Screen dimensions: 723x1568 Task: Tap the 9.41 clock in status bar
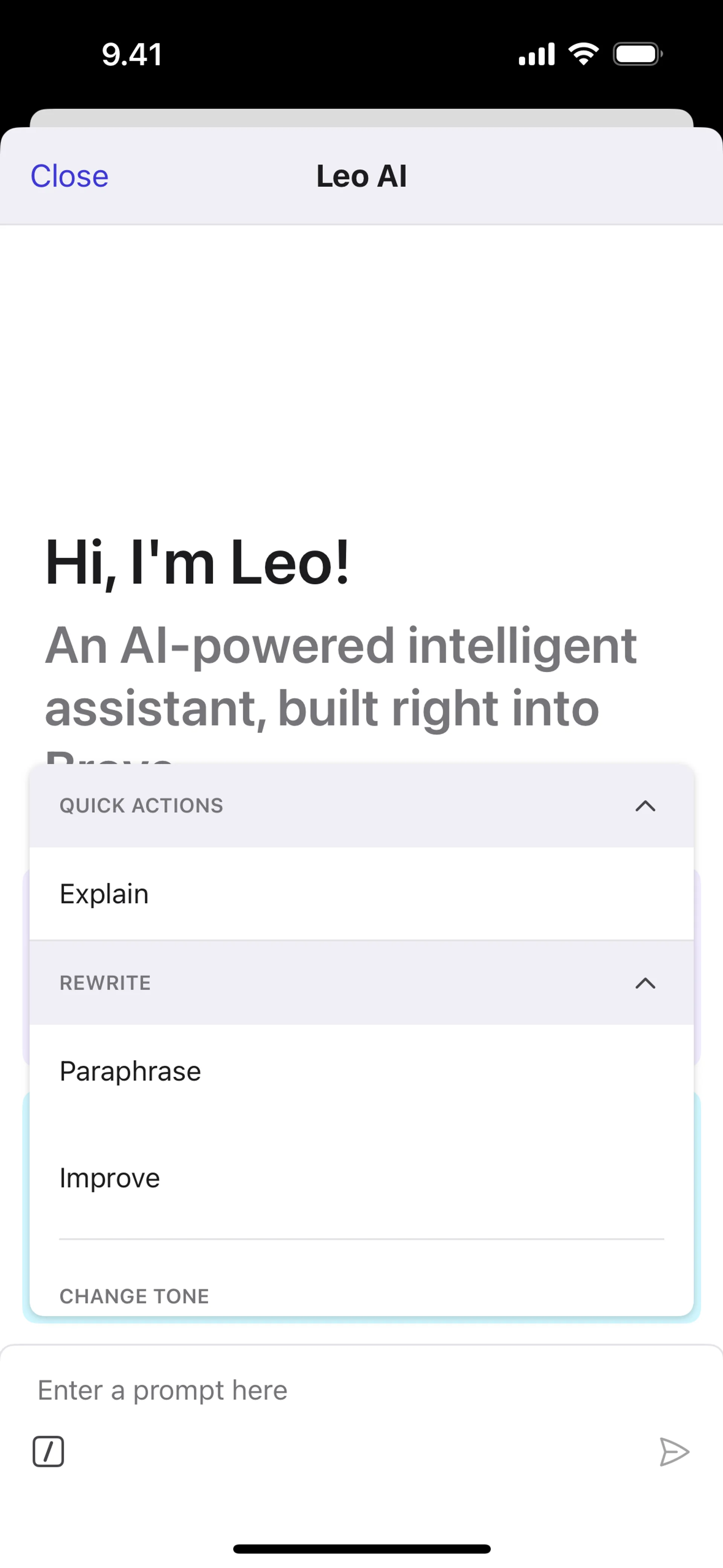pyautogui.click(x=131, y=54)
